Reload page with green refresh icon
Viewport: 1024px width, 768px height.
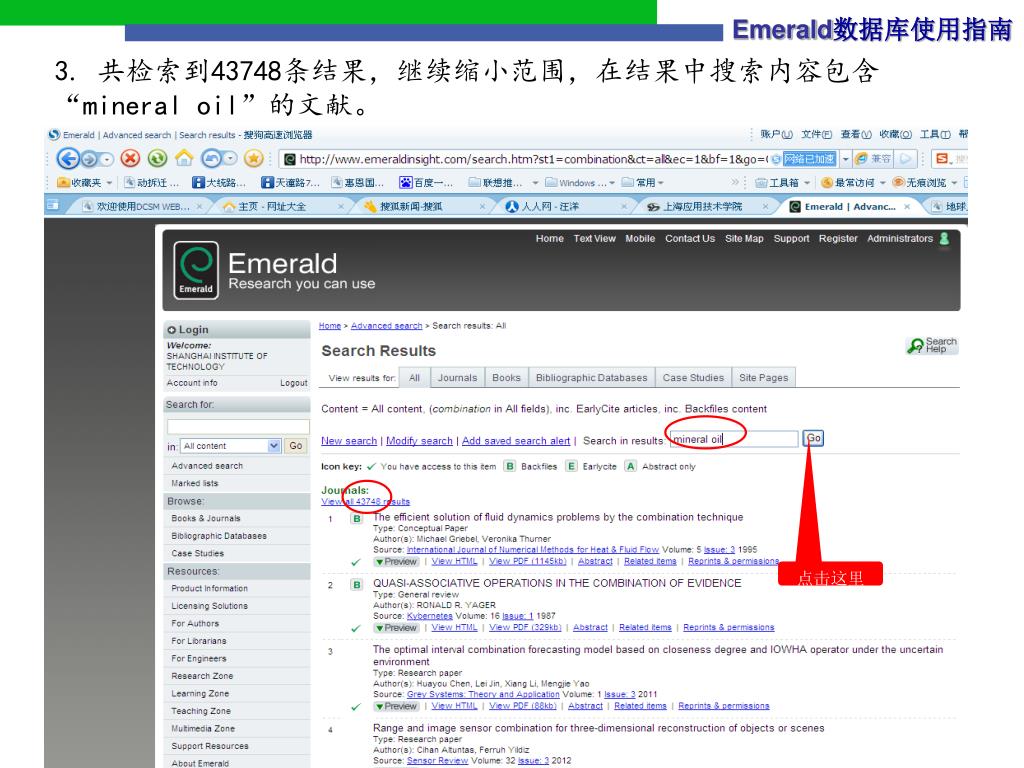pyautogui.click(x=157, y=158)
